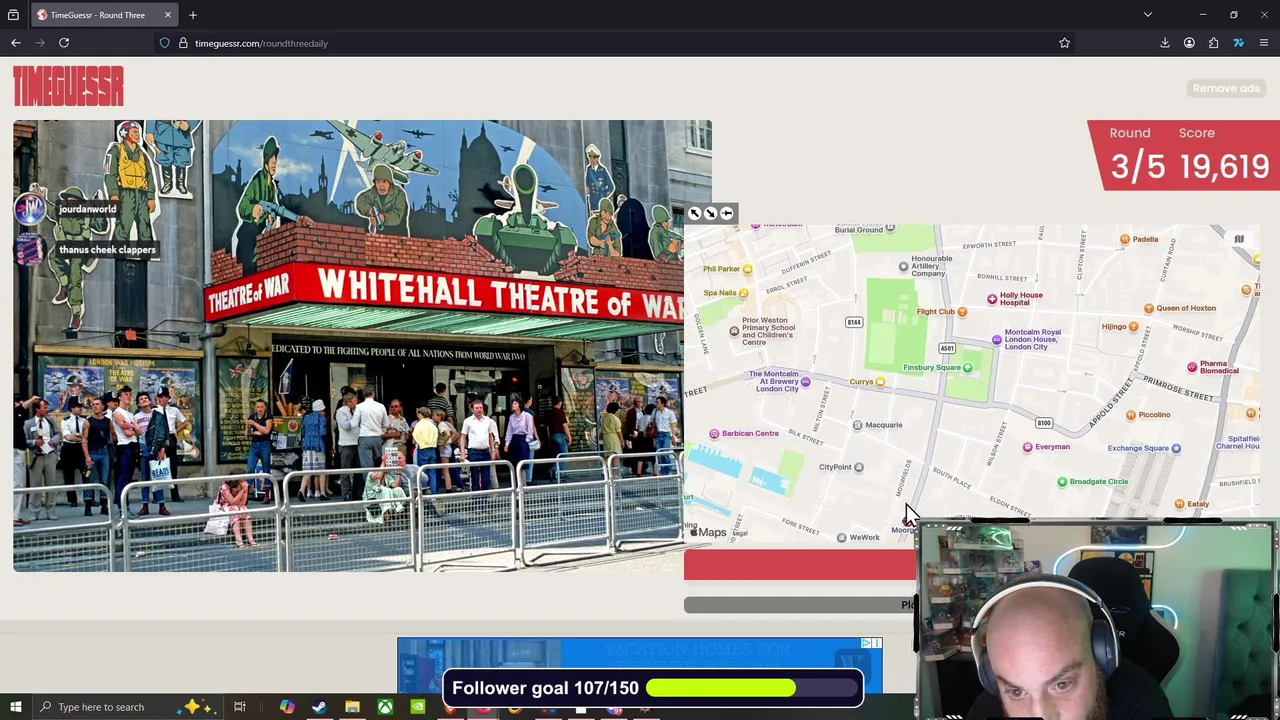Open Xbox app from taskbar
This screenshot has width=1280, height=720.
tap(385, 707)
